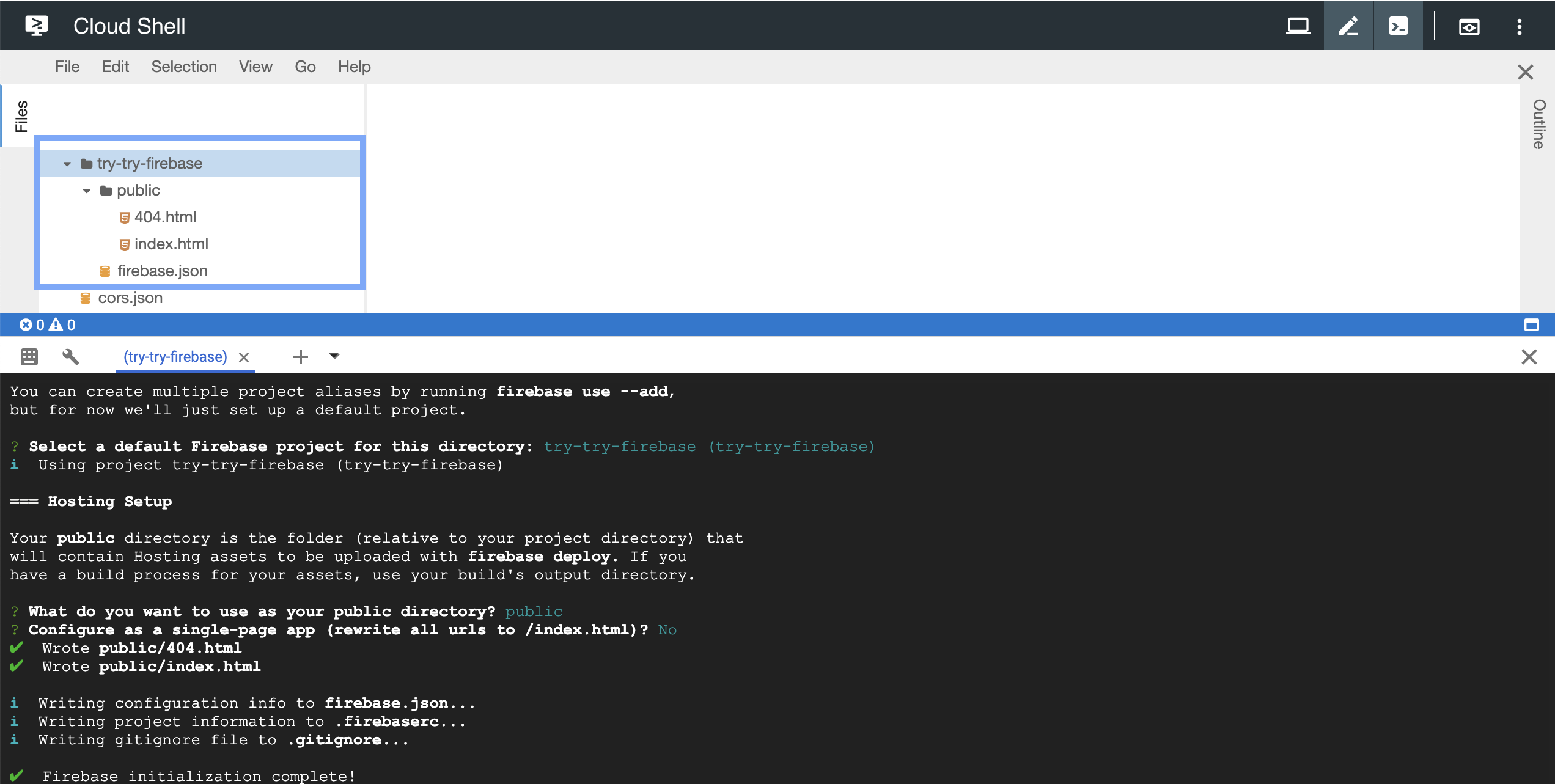The width and height of the screenshot is (1555, 784).
Task: Toggle the Files side panel
Action: (x=21, y=115)
